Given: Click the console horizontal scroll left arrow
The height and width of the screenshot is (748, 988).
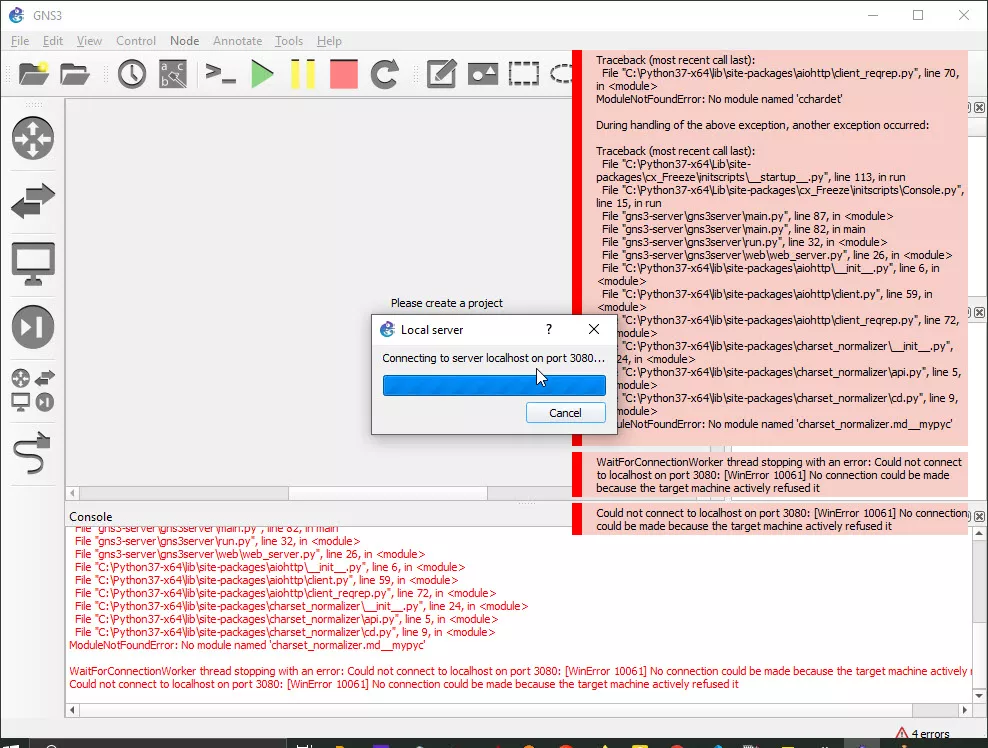Looking at the screenshot, I should click(x=72, y=710).
